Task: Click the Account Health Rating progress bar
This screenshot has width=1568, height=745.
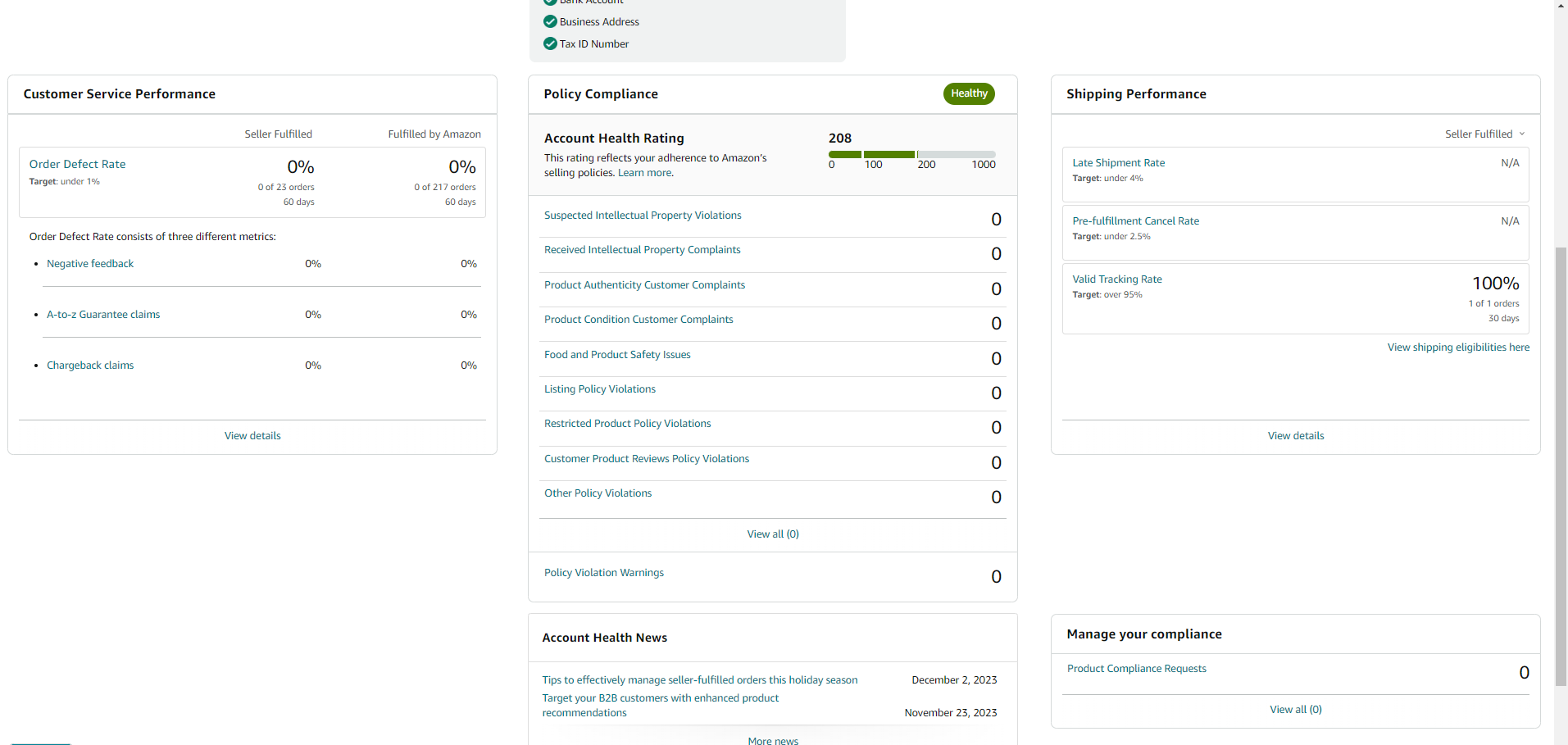Action: tap(911, 154)
